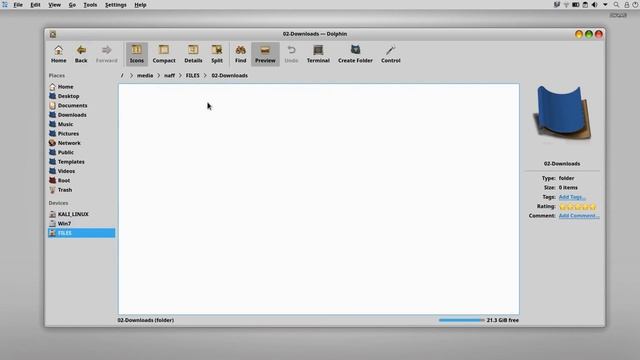Screen dimensions: 640x360
Task: Switch to Compact view mode
Action: point(164,54)
